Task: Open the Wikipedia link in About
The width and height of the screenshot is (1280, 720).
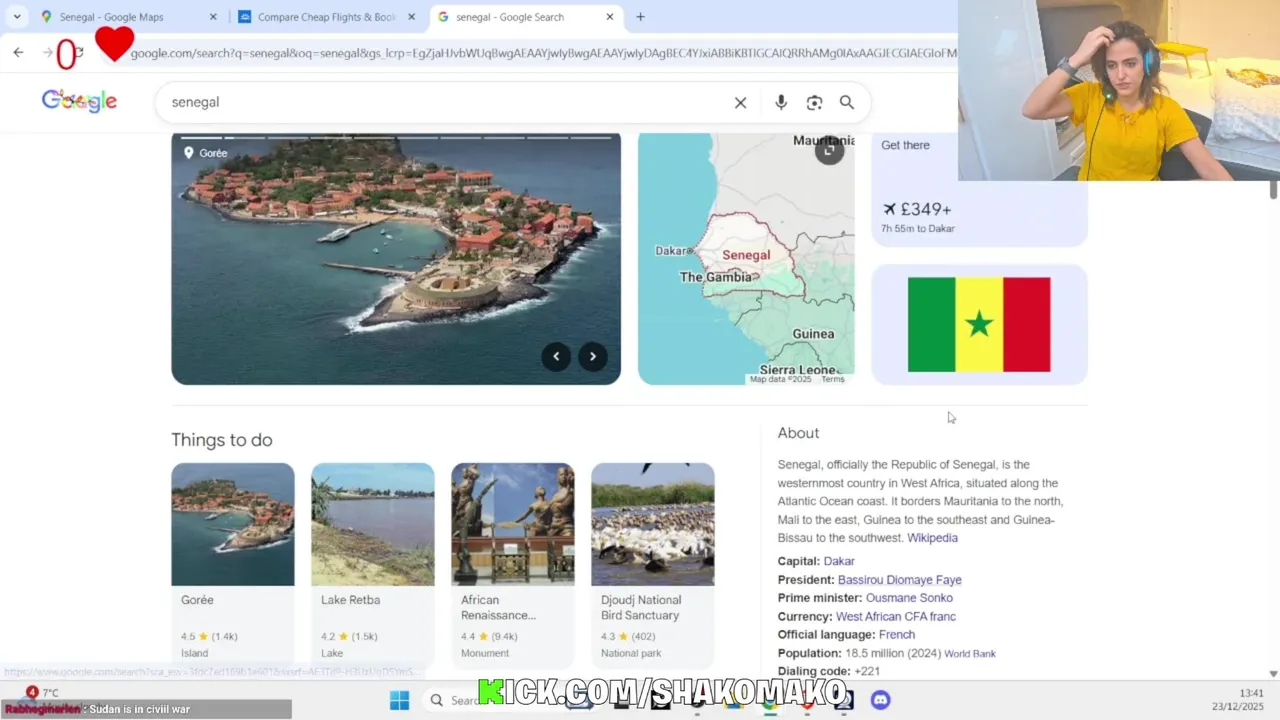Action: pos(932,538)
